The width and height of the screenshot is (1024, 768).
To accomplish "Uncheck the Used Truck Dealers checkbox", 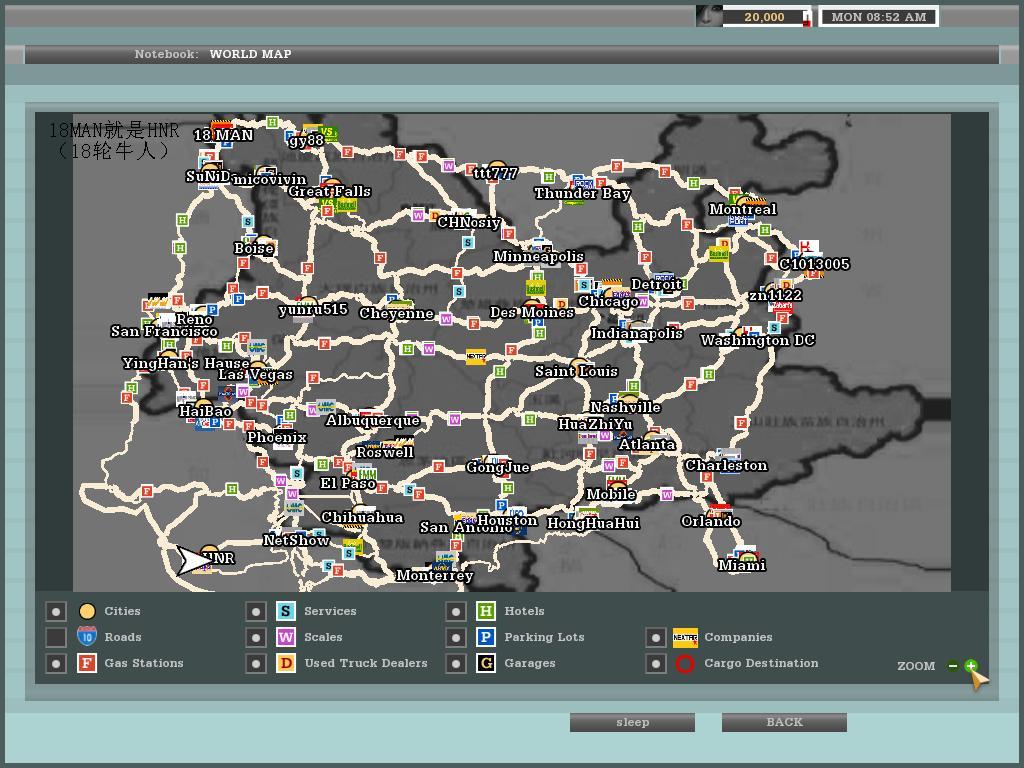I will point(256,663).
